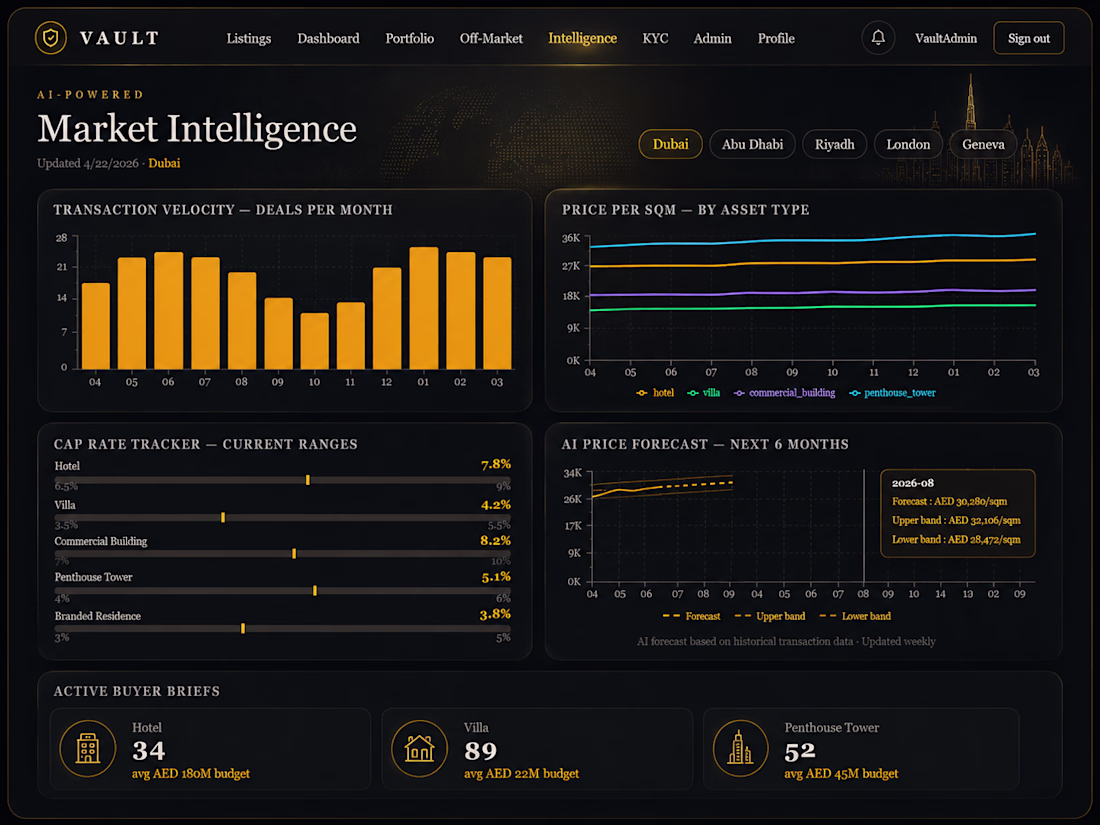The image size is (1100, 825).
Task: Toggle Lower band in forecast legend
Action: click(x=855, y=616)
